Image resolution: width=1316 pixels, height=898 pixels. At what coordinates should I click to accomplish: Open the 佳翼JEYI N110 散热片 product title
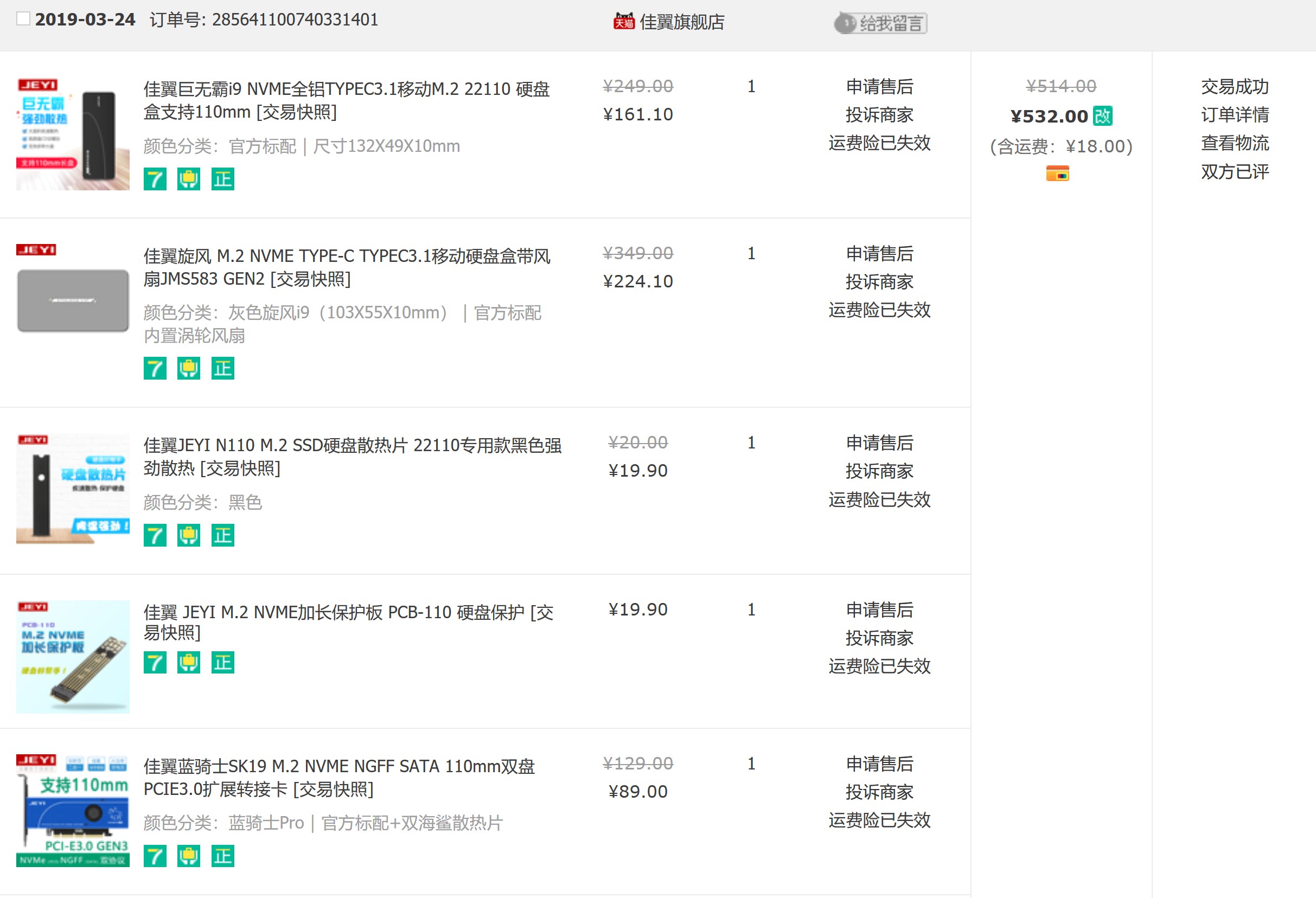[x=352, y=457]
